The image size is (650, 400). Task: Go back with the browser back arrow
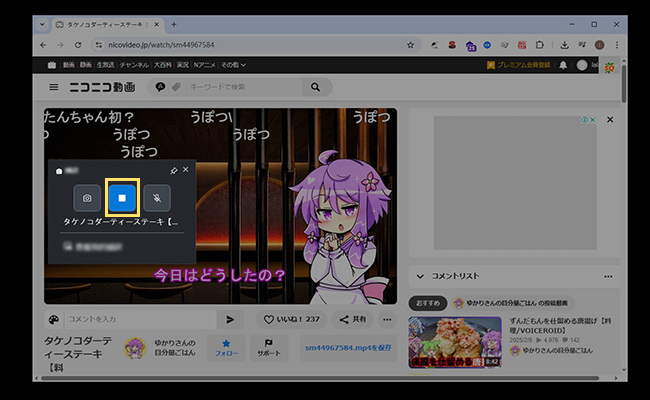point(43,45)
